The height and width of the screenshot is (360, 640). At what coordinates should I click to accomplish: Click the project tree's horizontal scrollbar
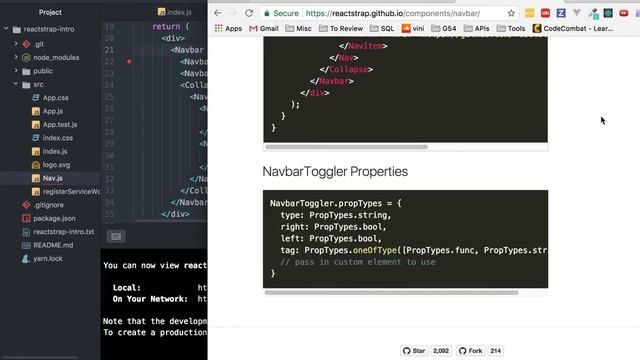coord(40,358)
